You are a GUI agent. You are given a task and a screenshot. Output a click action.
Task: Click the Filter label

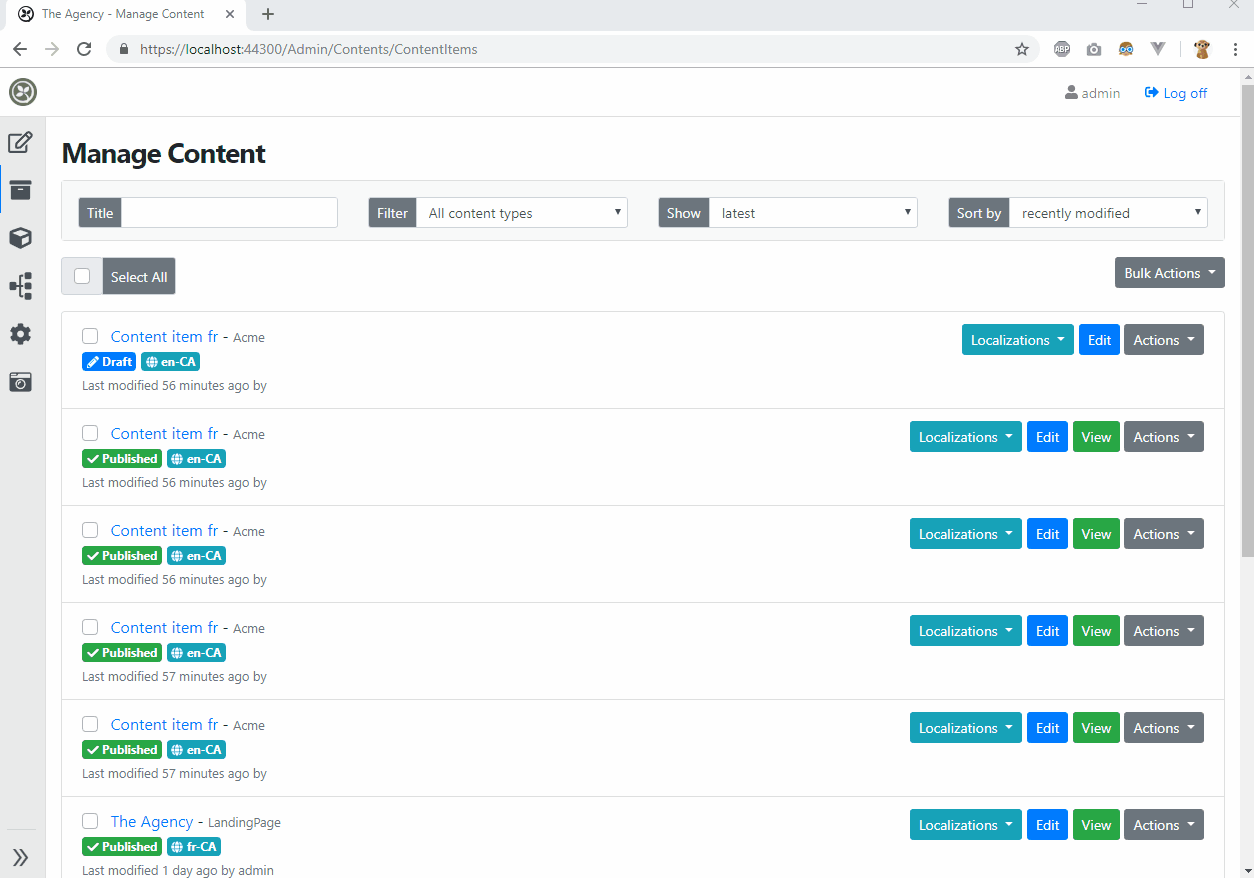[x=392, y=213]
